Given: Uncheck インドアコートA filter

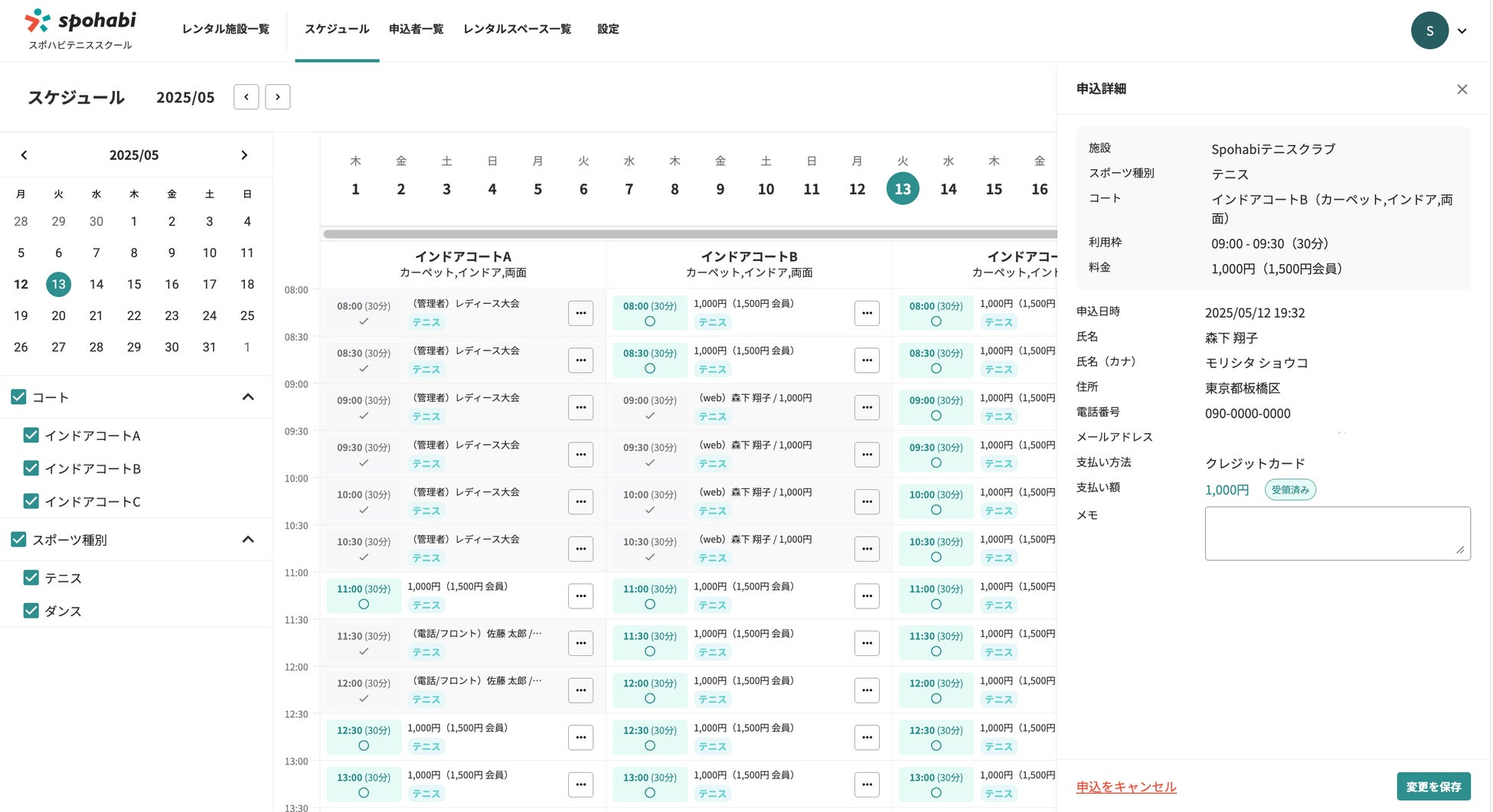Looking at the screenshot, I should (x=31, y=435).
